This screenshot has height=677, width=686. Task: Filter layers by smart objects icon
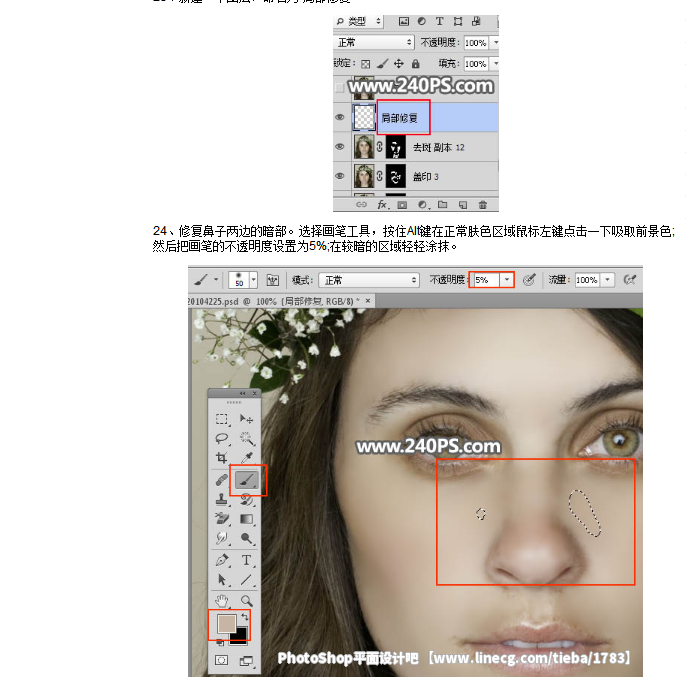[x=476, y=21]
